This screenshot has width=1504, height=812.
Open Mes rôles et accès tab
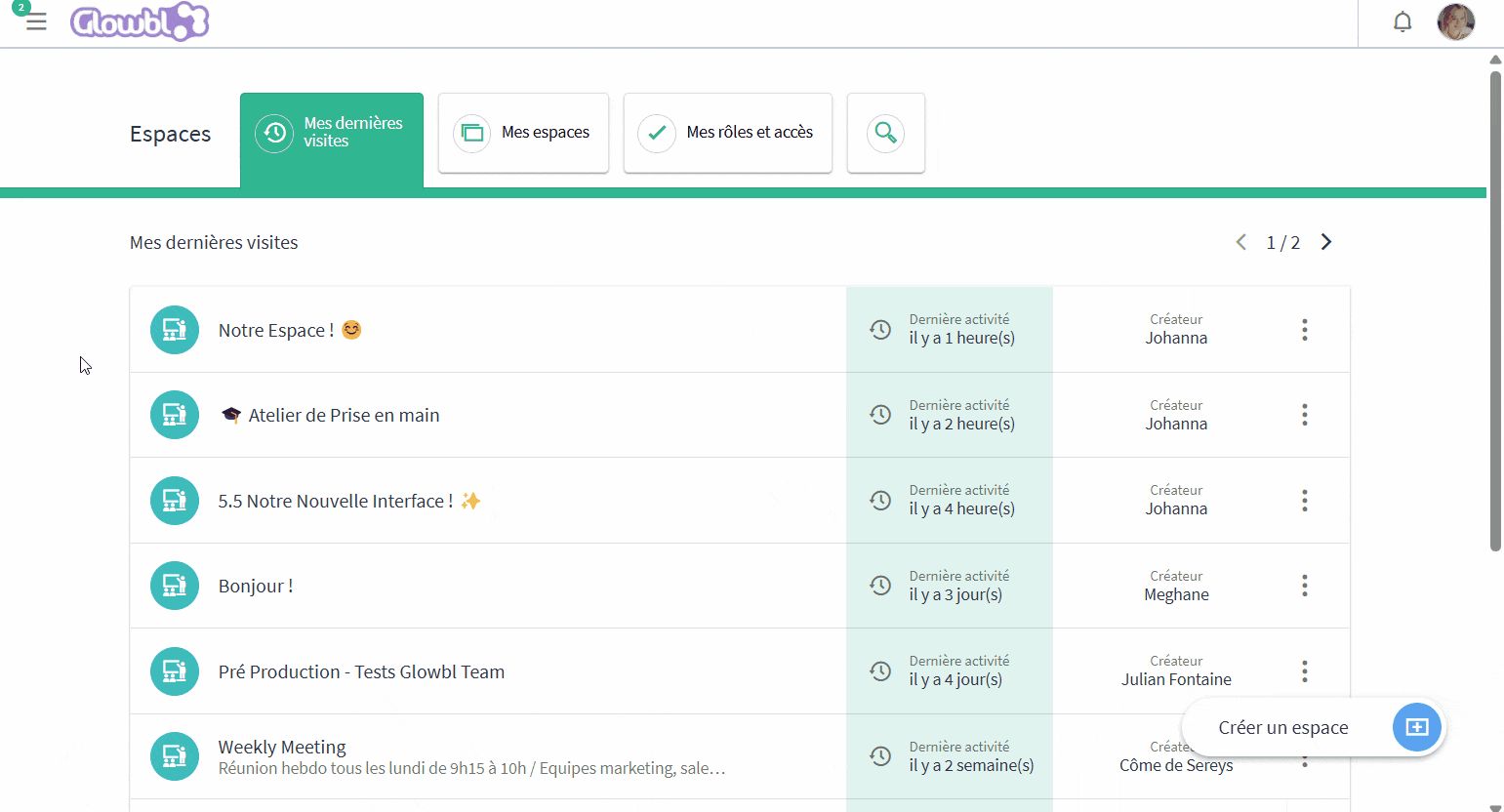coord(728,133)
